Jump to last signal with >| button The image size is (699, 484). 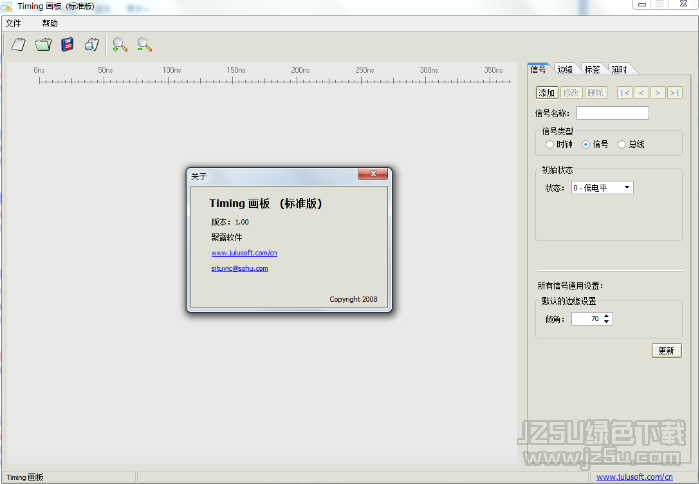pyautogui.click(x=674, y=93)
